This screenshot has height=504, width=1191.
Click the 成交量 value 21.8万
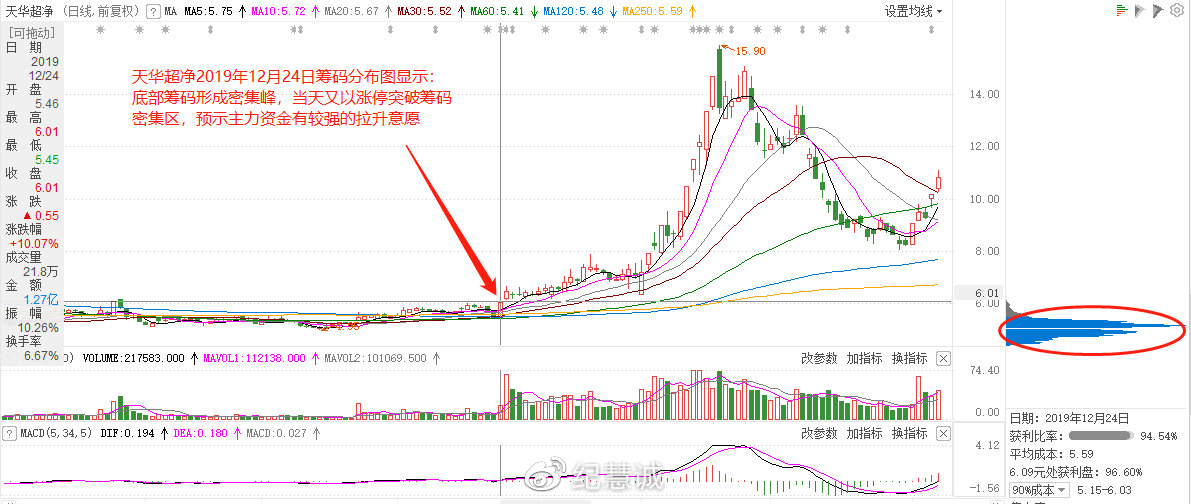(x=41, y=272)
